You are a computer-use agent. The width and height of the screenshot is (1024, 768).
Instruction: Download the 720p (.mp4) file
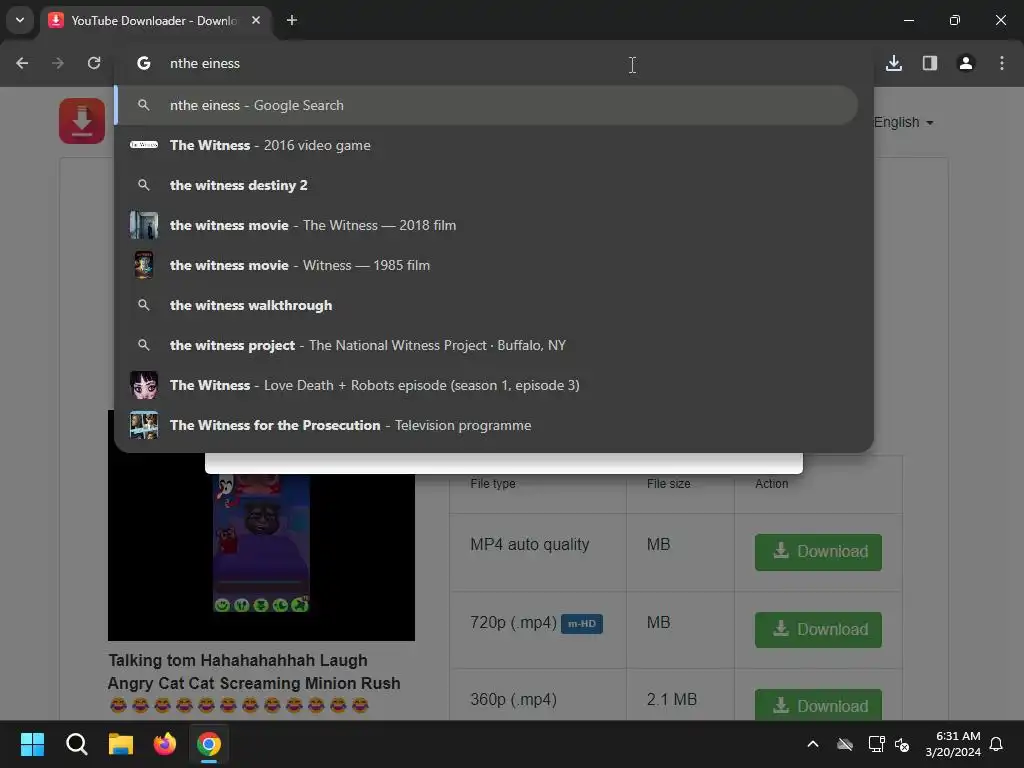(818, 630)
